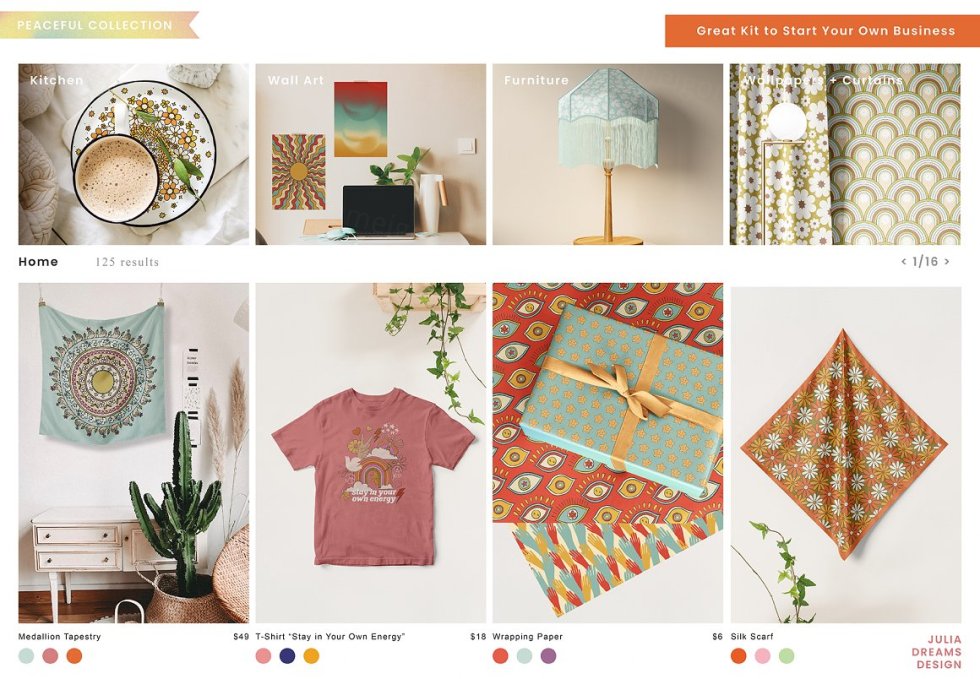The image size is (980, 679).
Task: Choose the light green Silk Scarf swatch
Action: (x=787, y=656)
